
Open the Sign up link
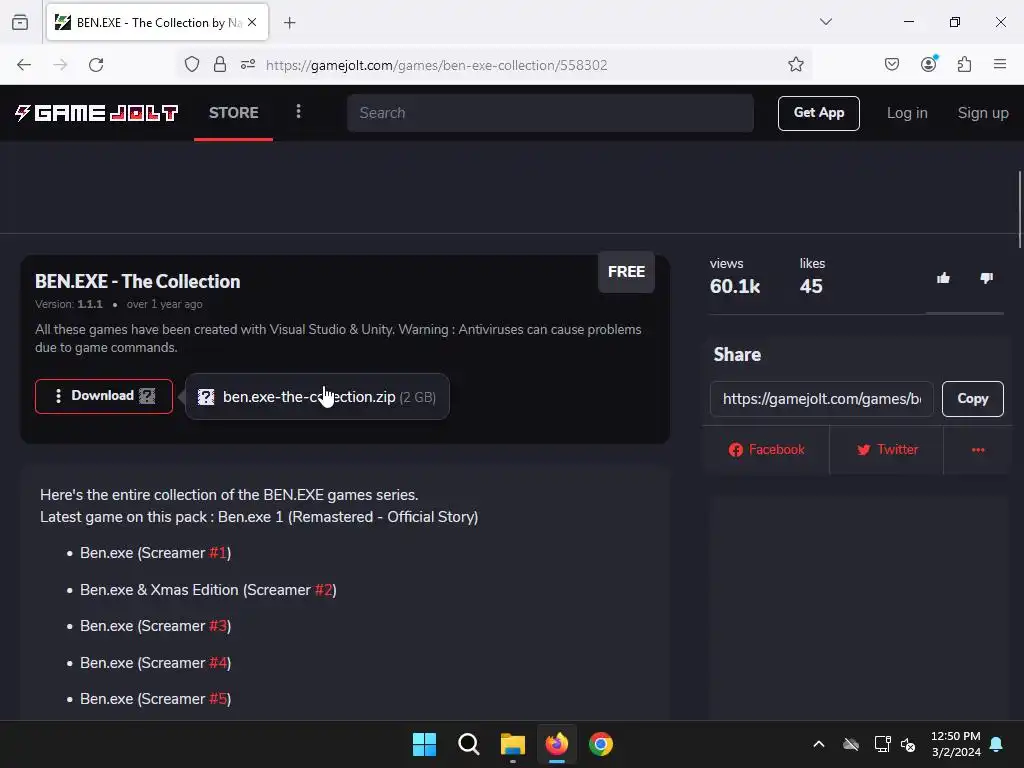(x=982, y=113)
